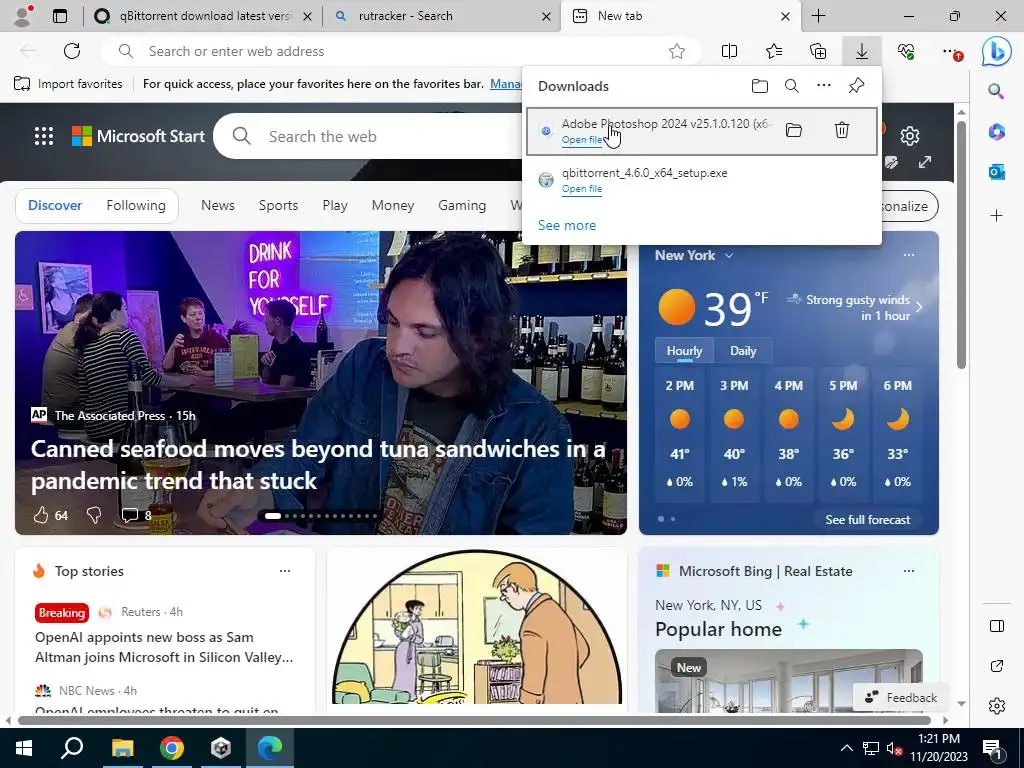Open OpenAI appoints new boss headline
The image size is (1024, 768).
164,647
